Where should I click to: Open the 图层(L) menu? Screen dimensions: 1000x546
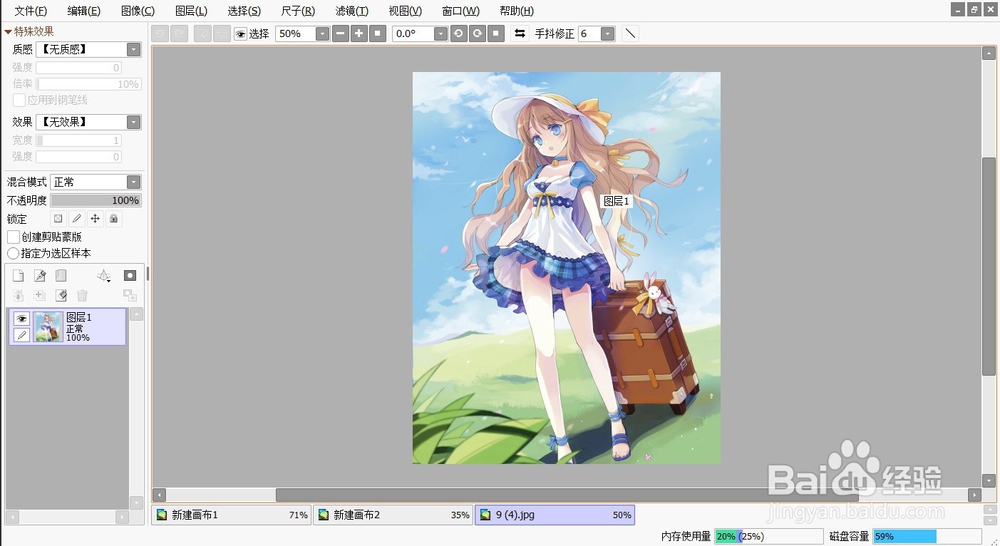tap(191, 11)
